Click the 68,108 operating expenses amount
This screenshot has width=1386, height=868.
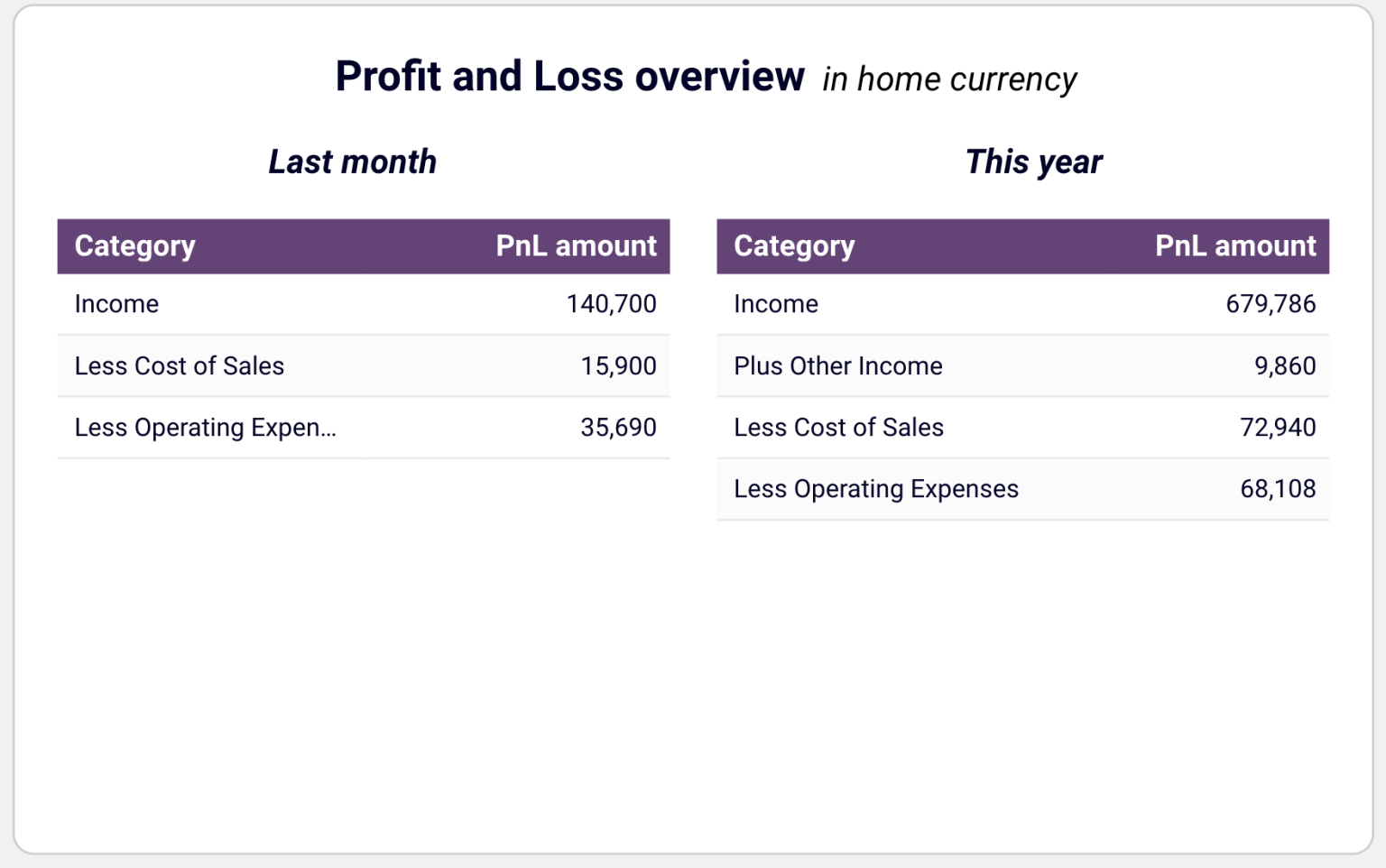(1278, 489)
